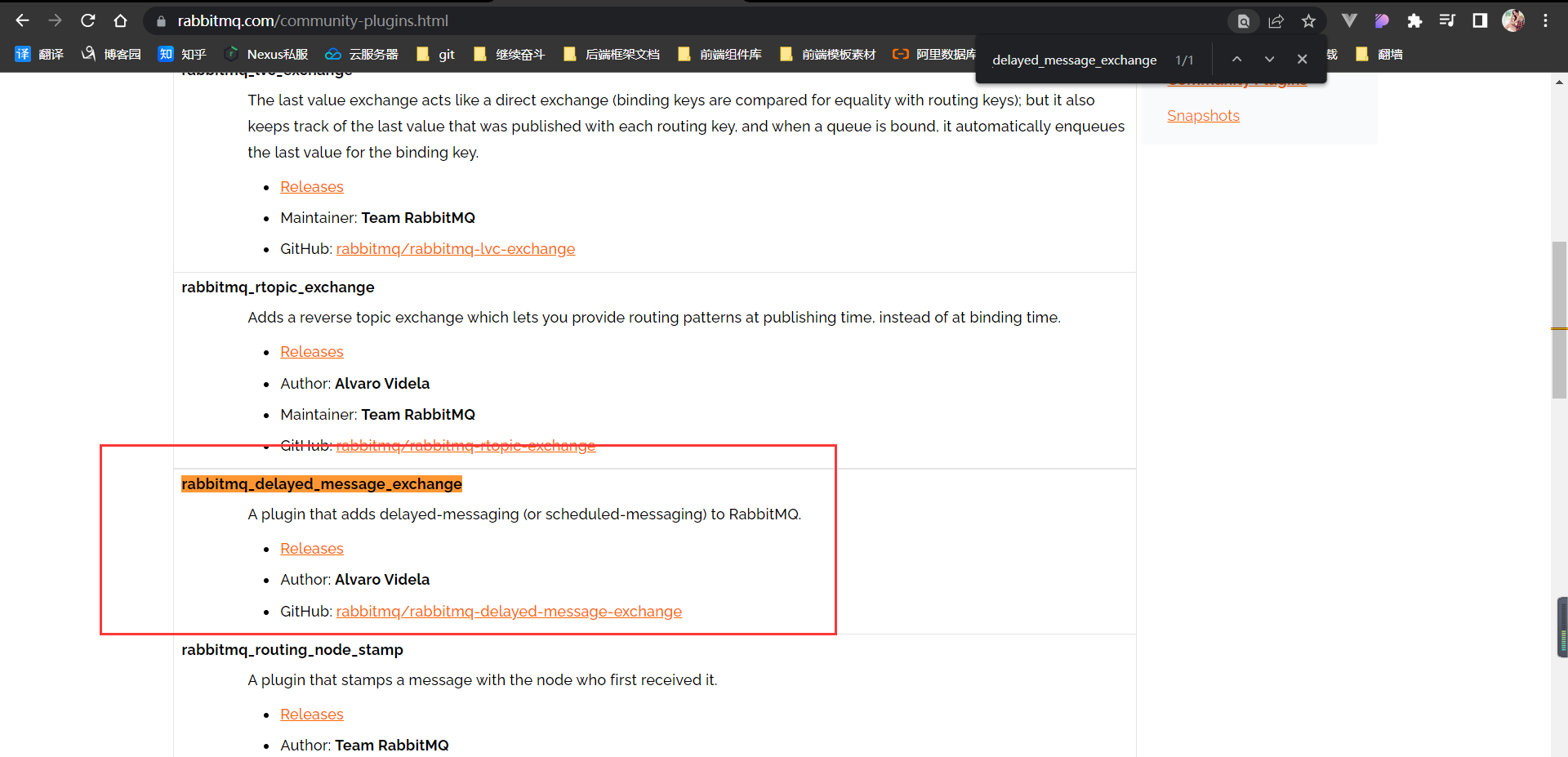The image size is (1568, 757).
Task: Jump to next find result
Action: (1269, 60)
